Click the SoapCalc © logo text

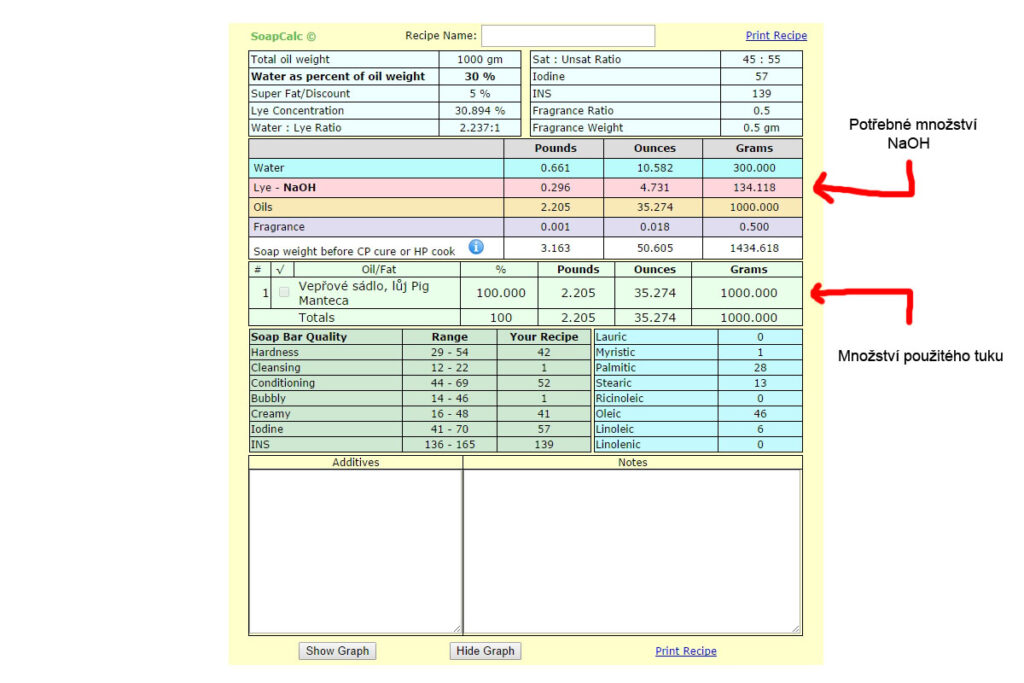point(283,36)
